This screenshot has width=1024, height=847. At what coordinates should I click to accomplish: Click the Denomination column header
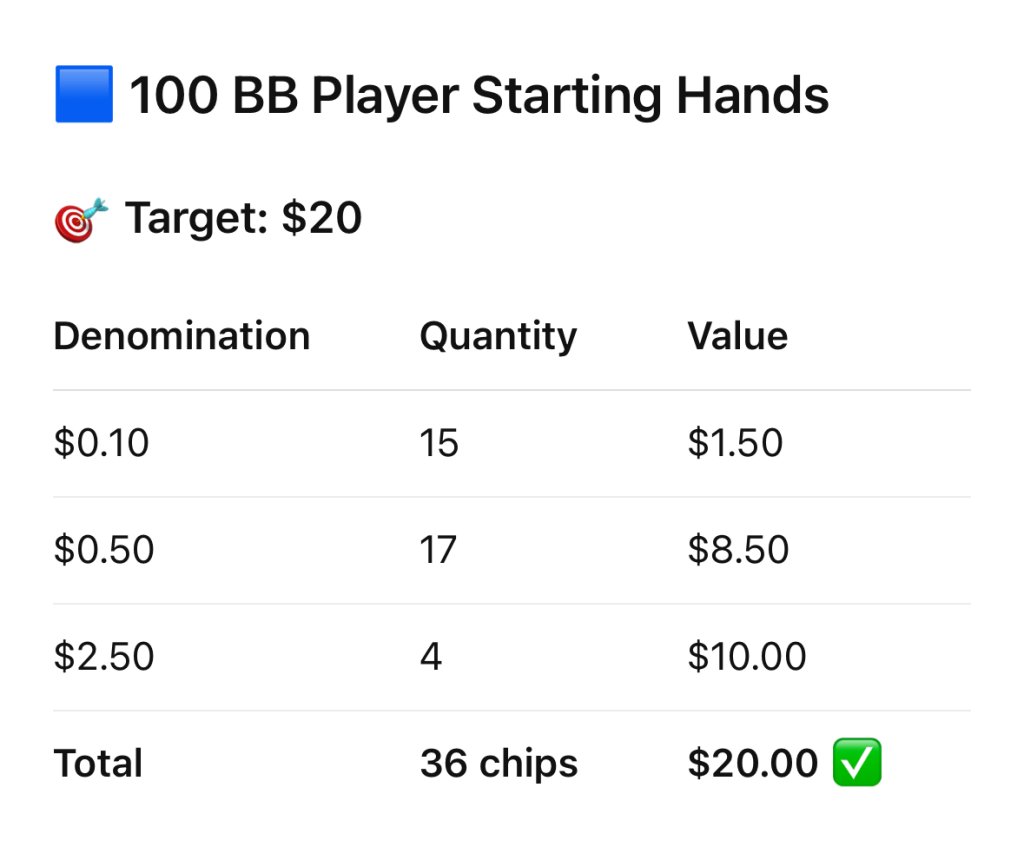click(x=181, y=336)
